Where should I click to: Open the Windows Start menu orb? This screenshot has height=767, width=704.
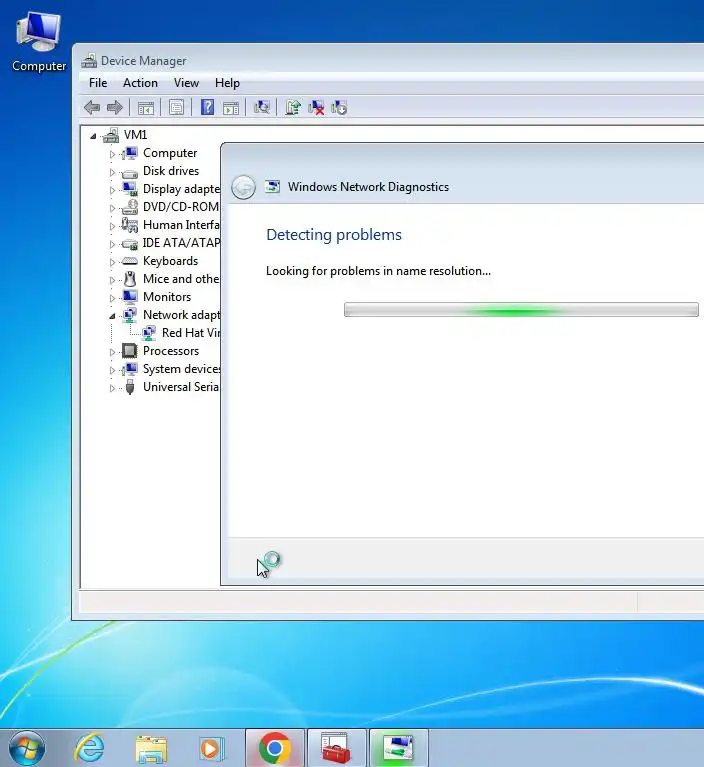[x=27, y=748]
